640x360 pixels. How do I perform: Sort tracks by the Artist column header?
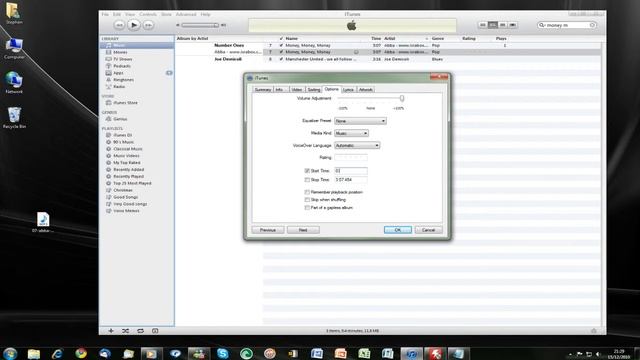pos(406,38)
